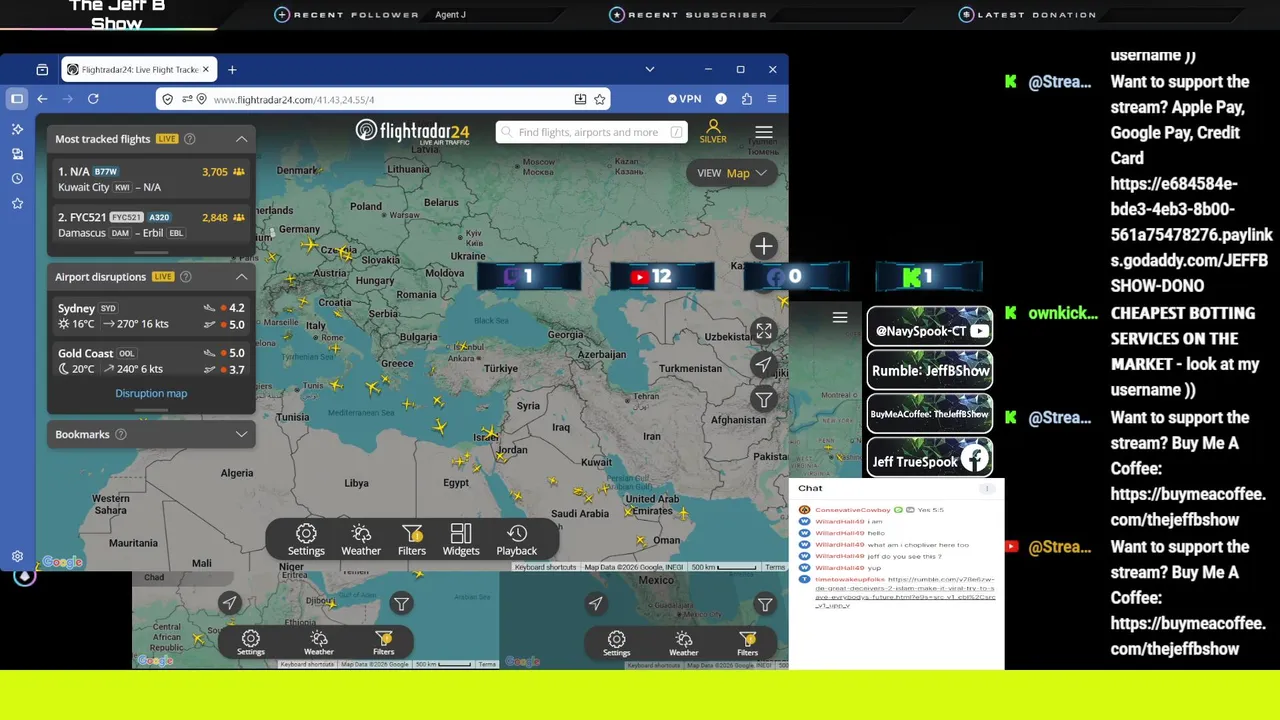Screen dimensions: 1280x720
Task: Open the Flightradar24 hamburger menu
Action: pos(764,132)
